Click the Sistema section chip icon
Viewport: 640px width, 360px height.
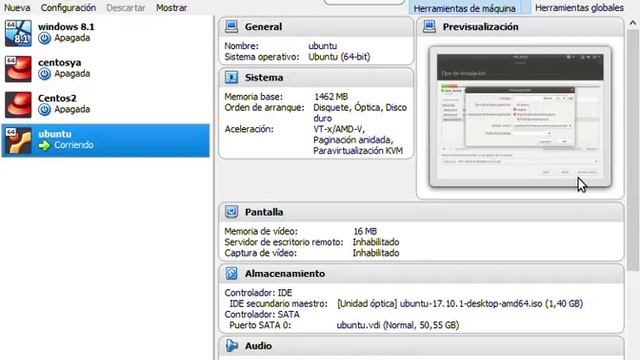click(231, 77)
